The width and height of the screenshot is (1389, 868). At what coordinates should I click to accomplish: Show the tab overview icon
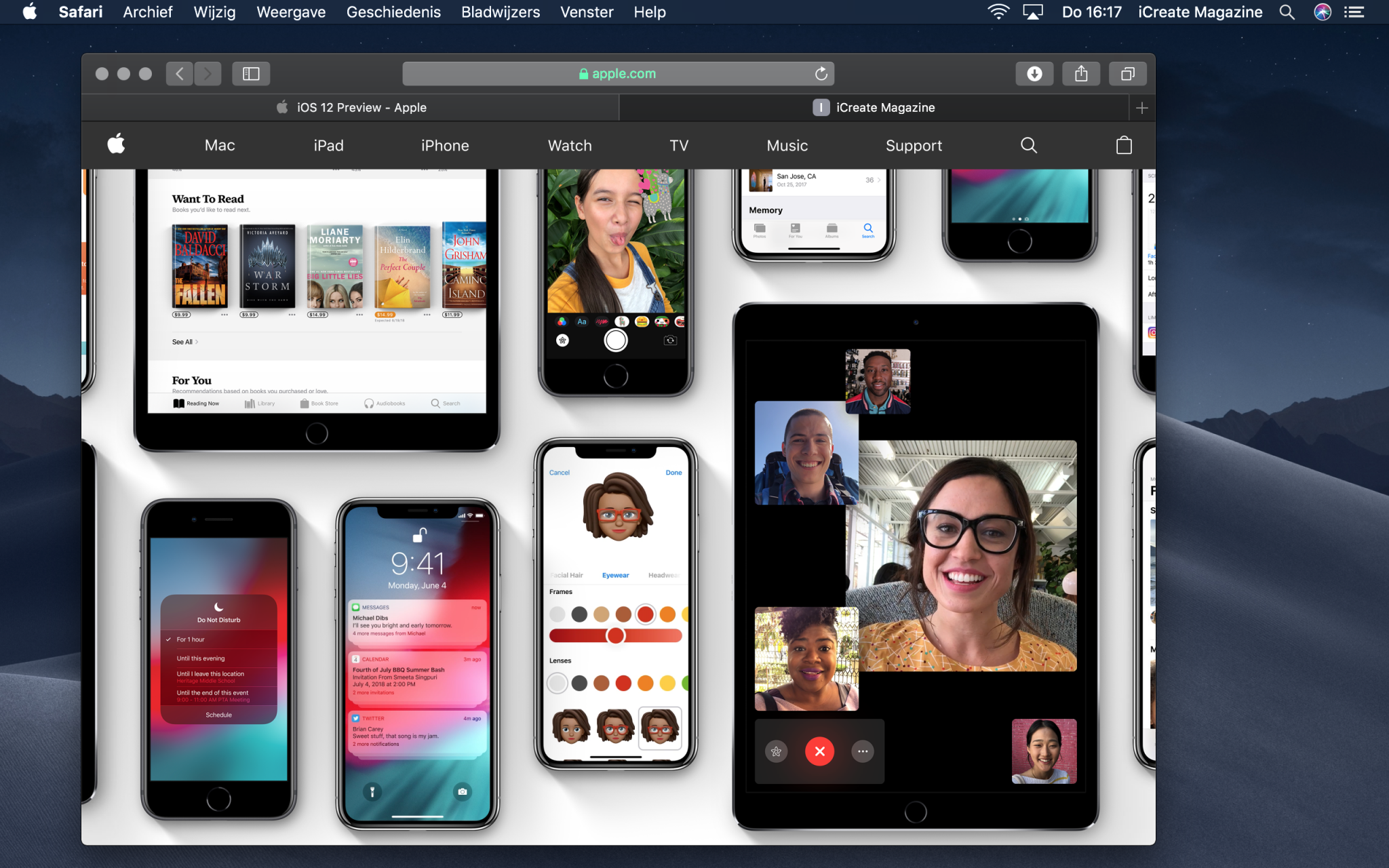pos(1127,73)
